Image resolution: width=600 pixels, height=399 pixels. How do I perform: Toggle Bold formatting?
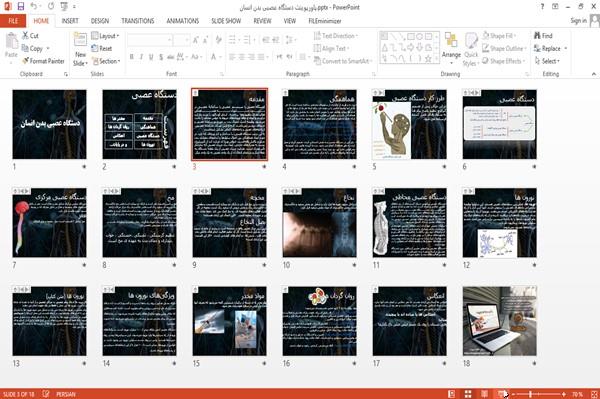132,57
